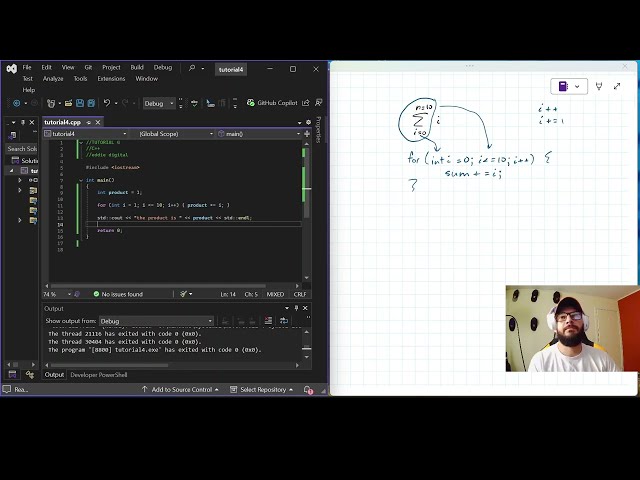Open the Analyze menu
Image resolution: width=640 pixels, height=480 pixels.
point(53,78)
